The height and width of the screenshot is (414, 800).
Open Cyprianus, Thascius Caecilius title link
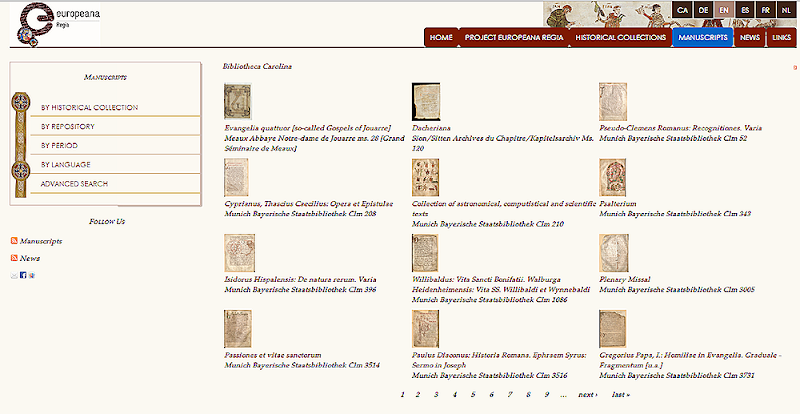(309, 204)
